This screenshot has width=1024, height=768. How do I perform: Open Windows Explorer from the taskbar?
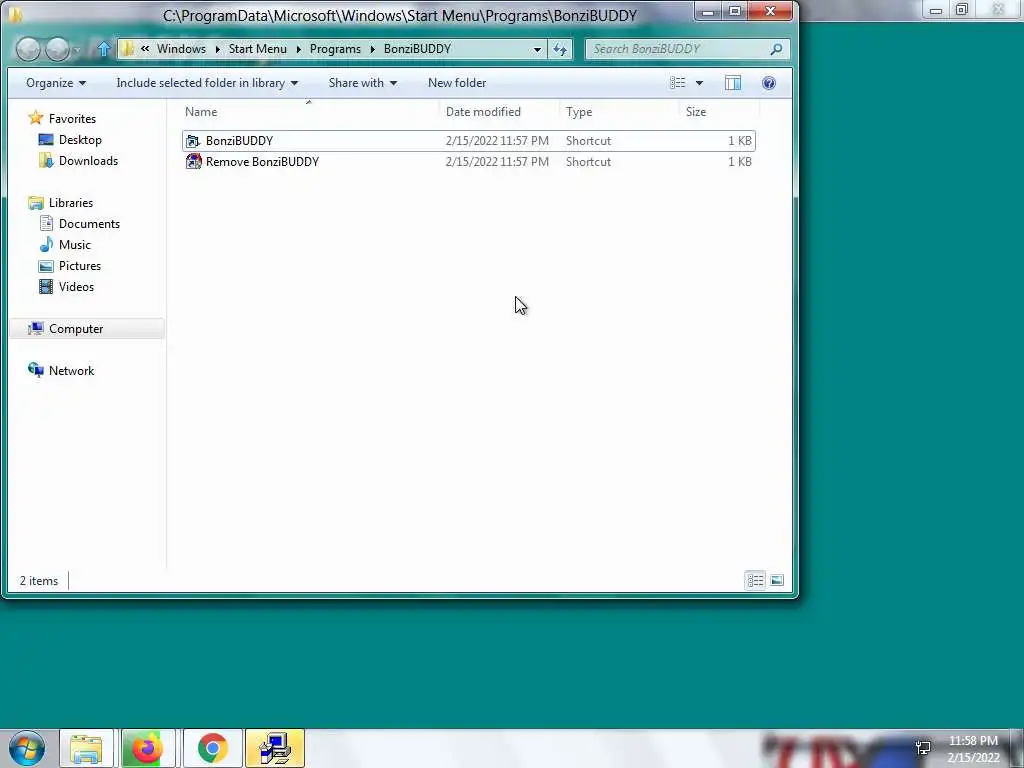86,748
